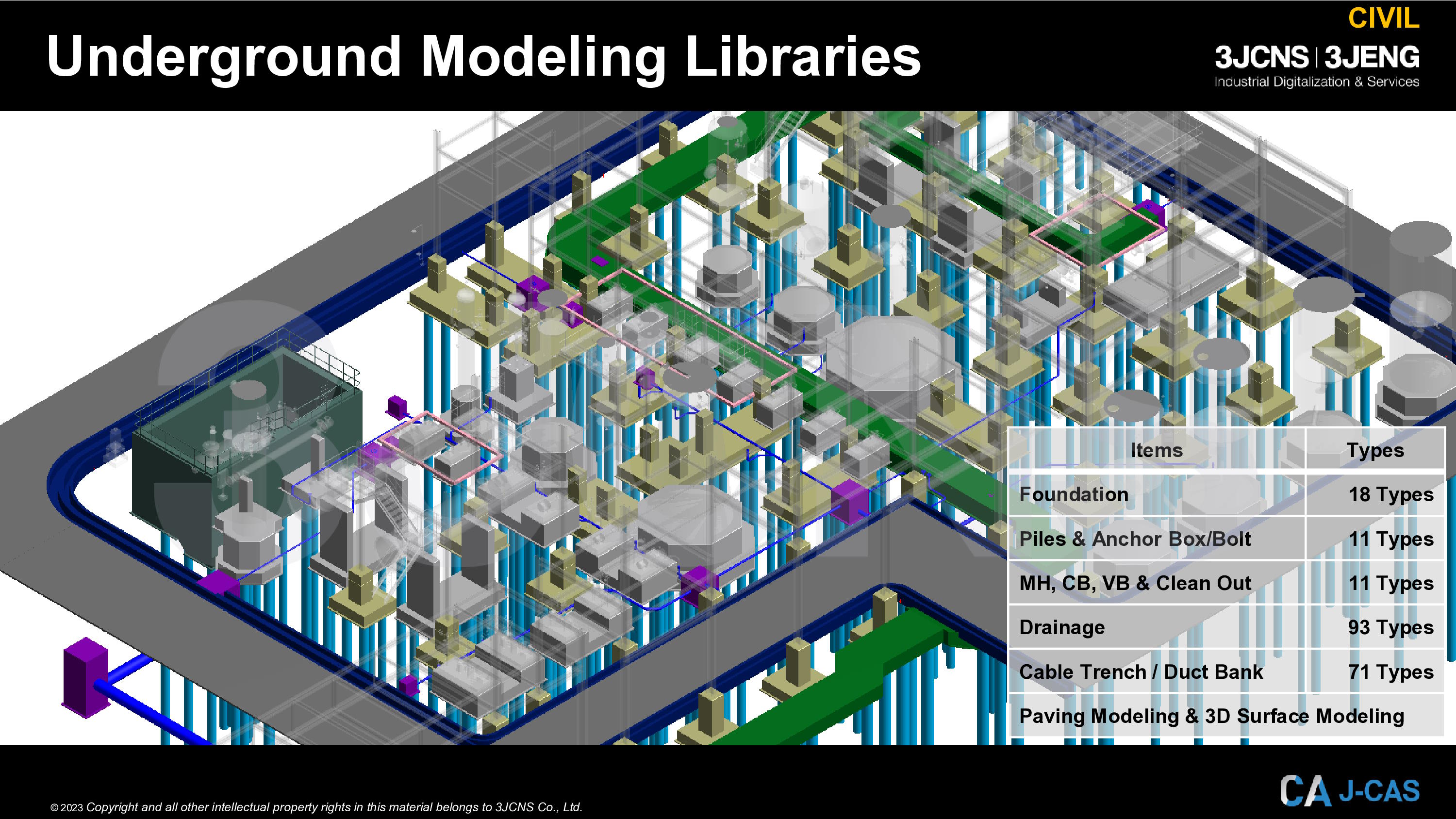Click '11 Types' in MH, CB row
Image resolution: width=1456 pixels, height=819 pixels.
[1375, 583]
